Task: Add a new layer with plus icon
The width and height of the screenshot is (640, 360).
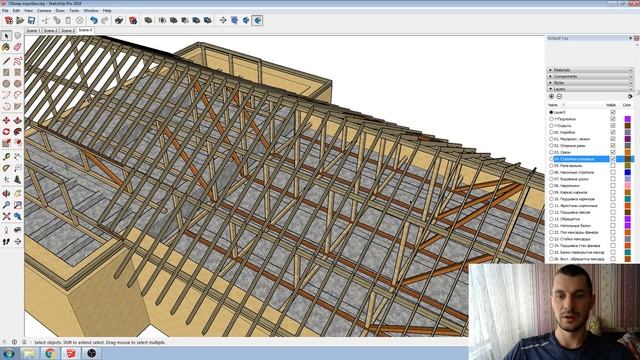Action: pos(551,96)
